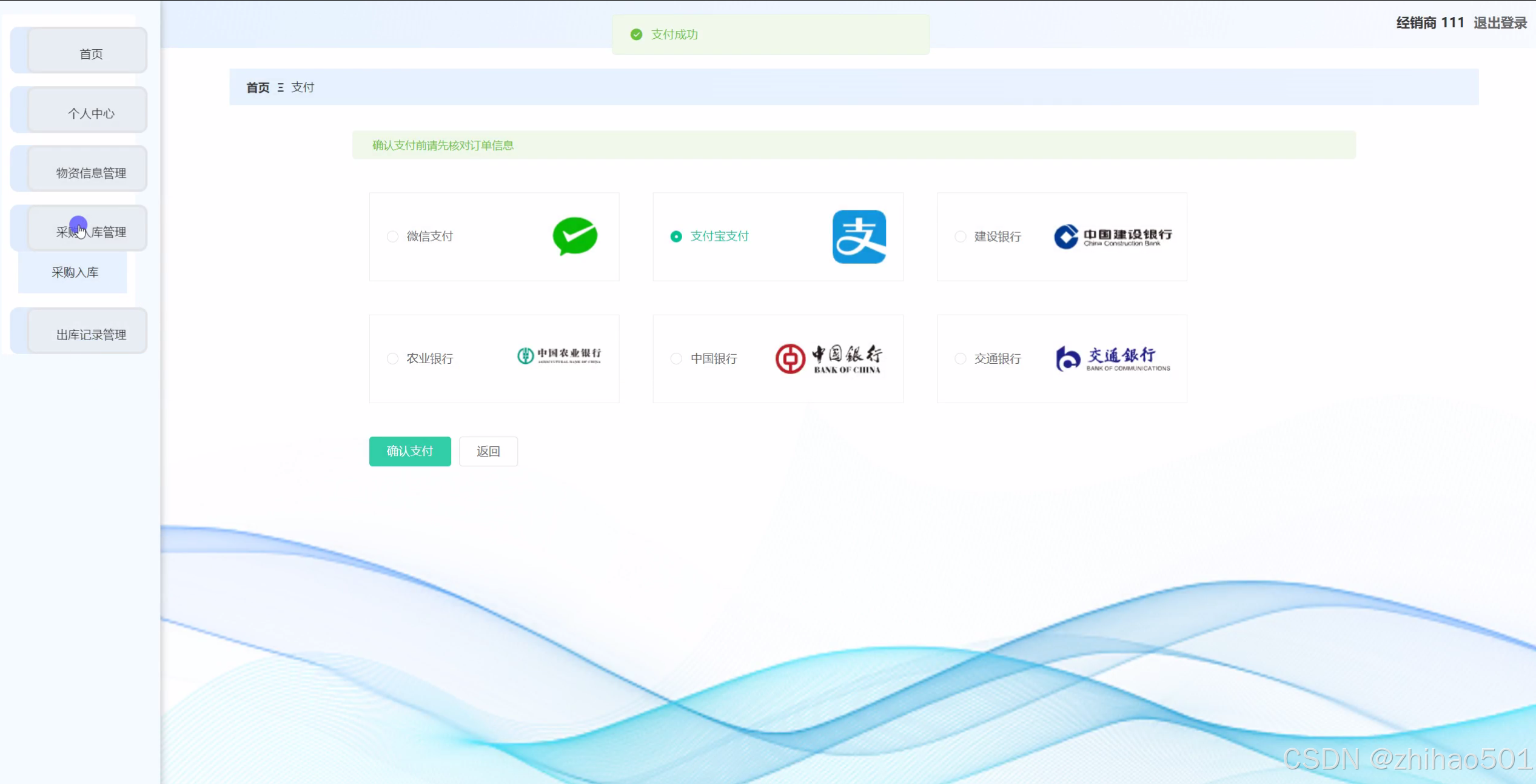
Task: Choose the 中国银行 radio button
Action: 676,359
